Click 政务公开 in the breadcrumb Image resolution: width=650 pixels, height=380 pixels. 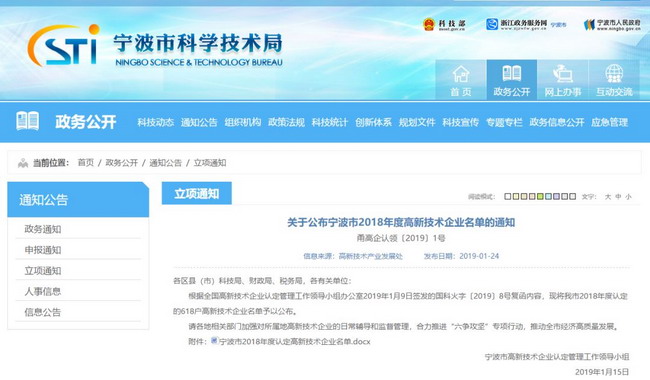pyautogui.click(x=121, y=162)
